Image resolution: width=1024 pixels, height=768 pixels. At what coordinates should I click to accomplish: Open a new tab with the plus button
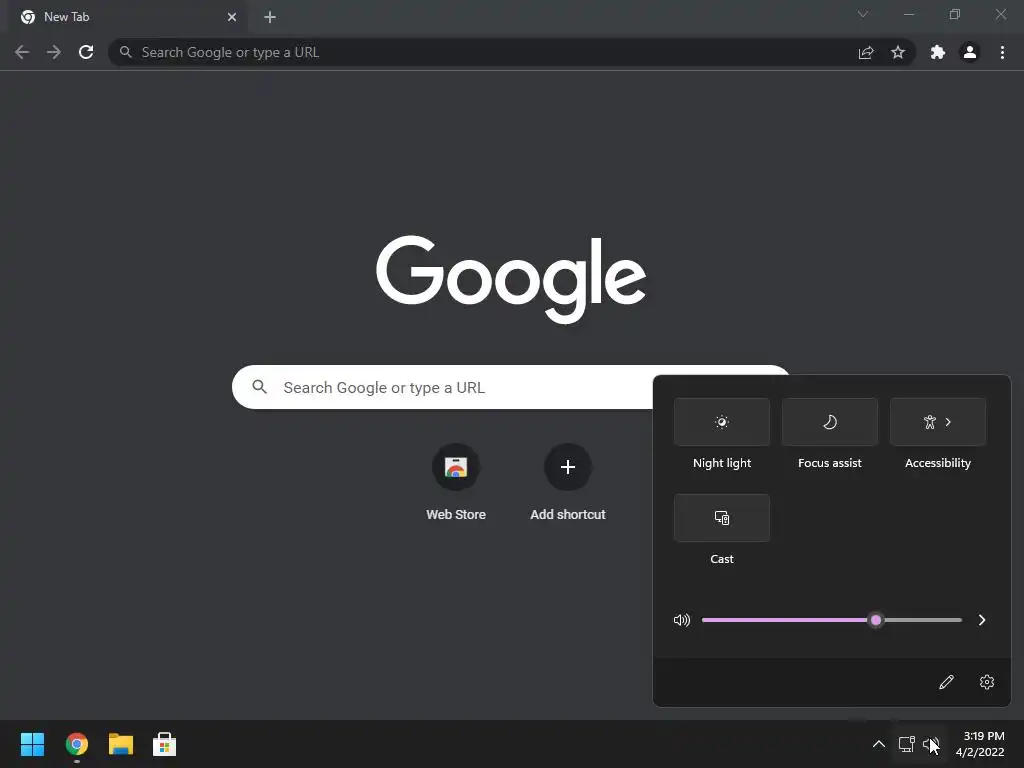(270, 17)
